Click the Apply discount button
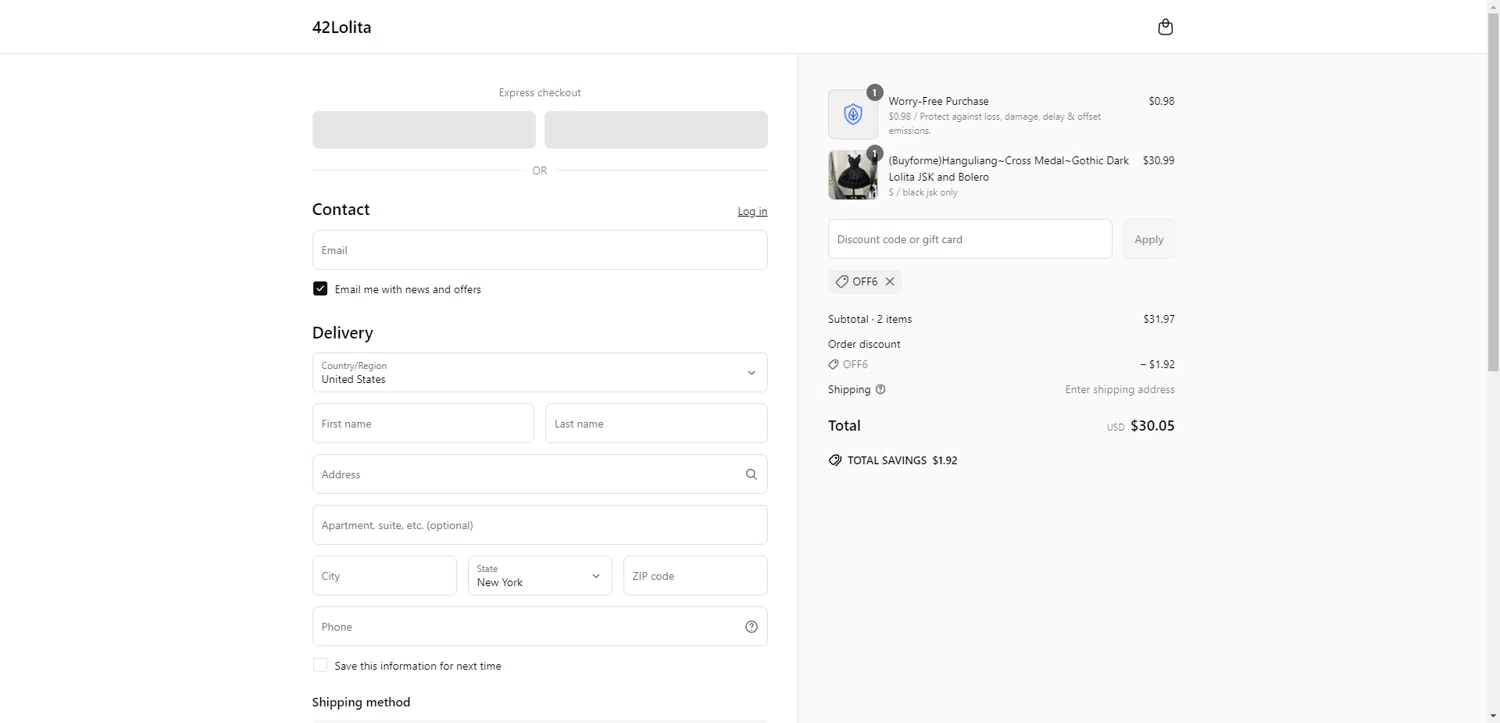Screen dimensions: 1500x723 tap(1148, 240)
